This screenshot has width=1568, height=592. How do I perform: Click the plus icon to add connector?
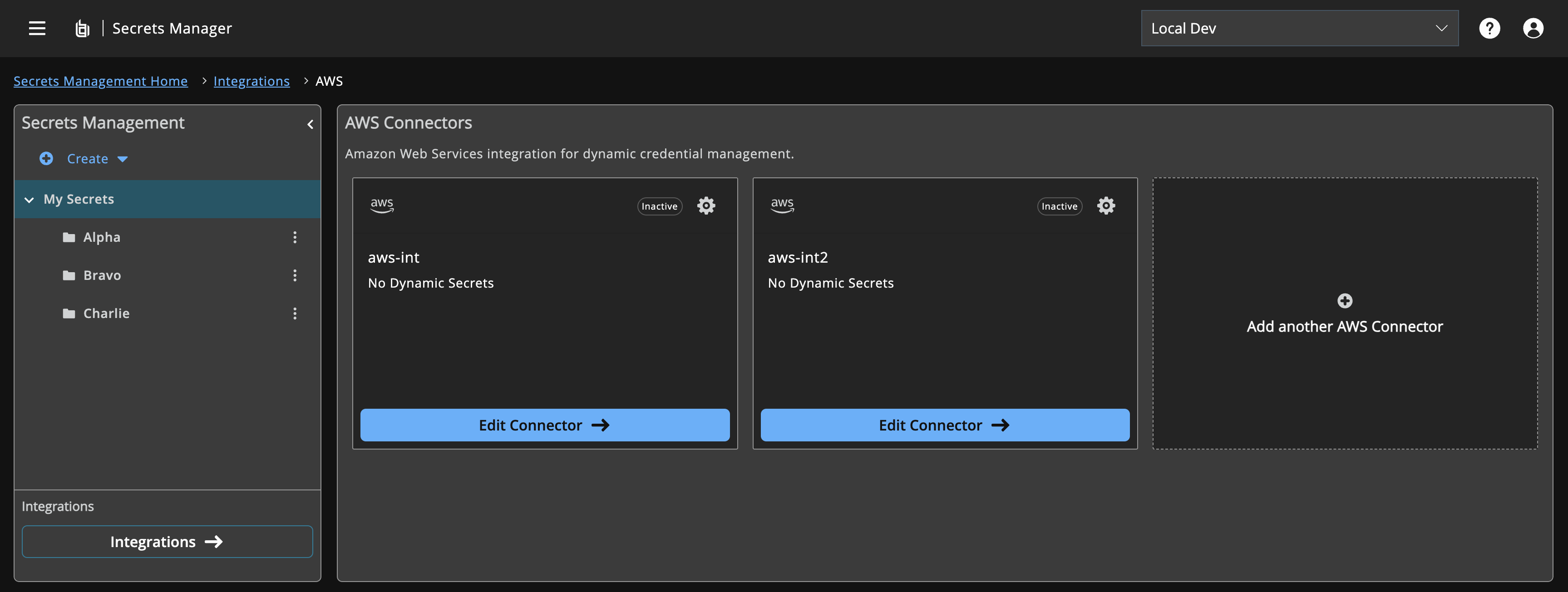[1345, 301]
